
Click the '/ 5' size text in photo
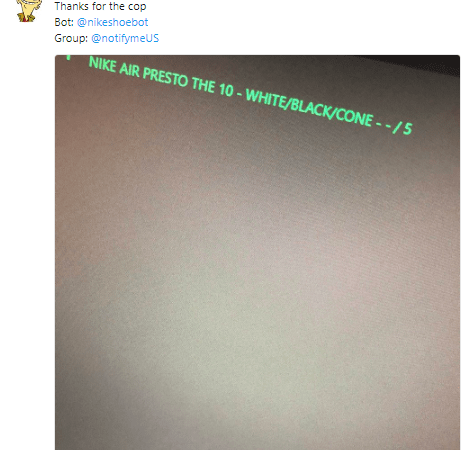(403, 128)
